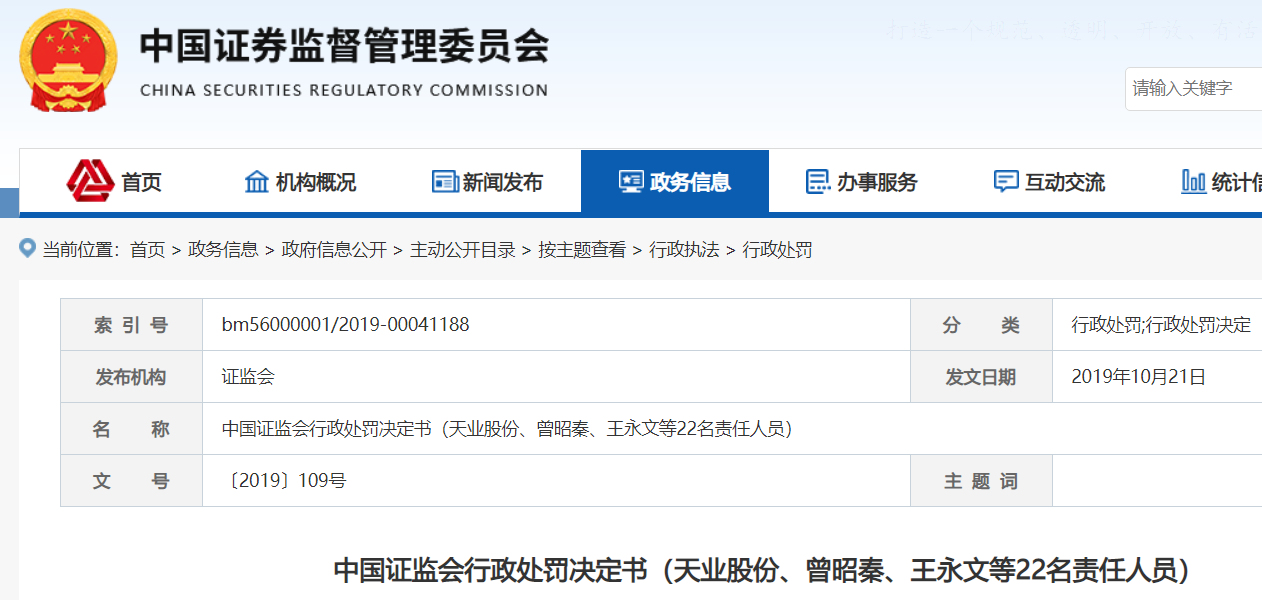The image size is (1262, 600).
Task: Click 按主题查看 in the breadcrumb
Action: coord(582,250)
